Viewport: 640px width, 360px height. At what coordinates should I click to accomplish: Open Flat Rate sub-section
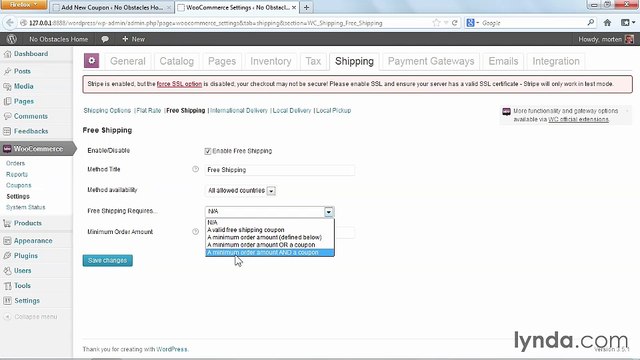tap(149, 111)
